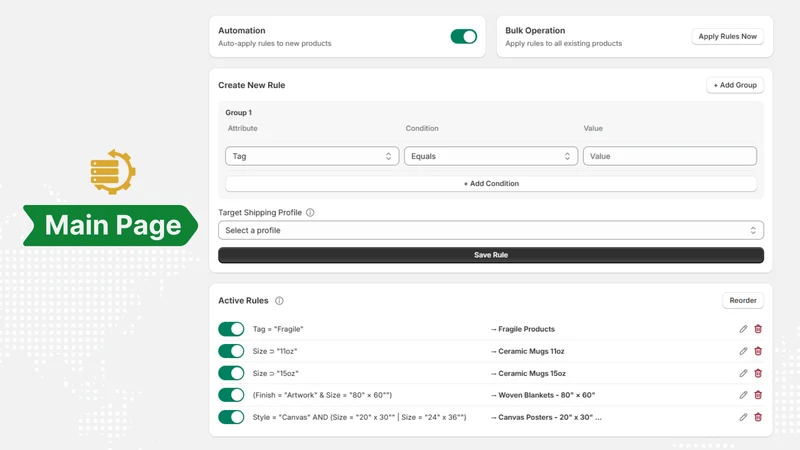Click the Finish = "Artwork" rule text
The height and width of the screenshot is (450, 800).
pyautogui.click(x=322, y=395)
